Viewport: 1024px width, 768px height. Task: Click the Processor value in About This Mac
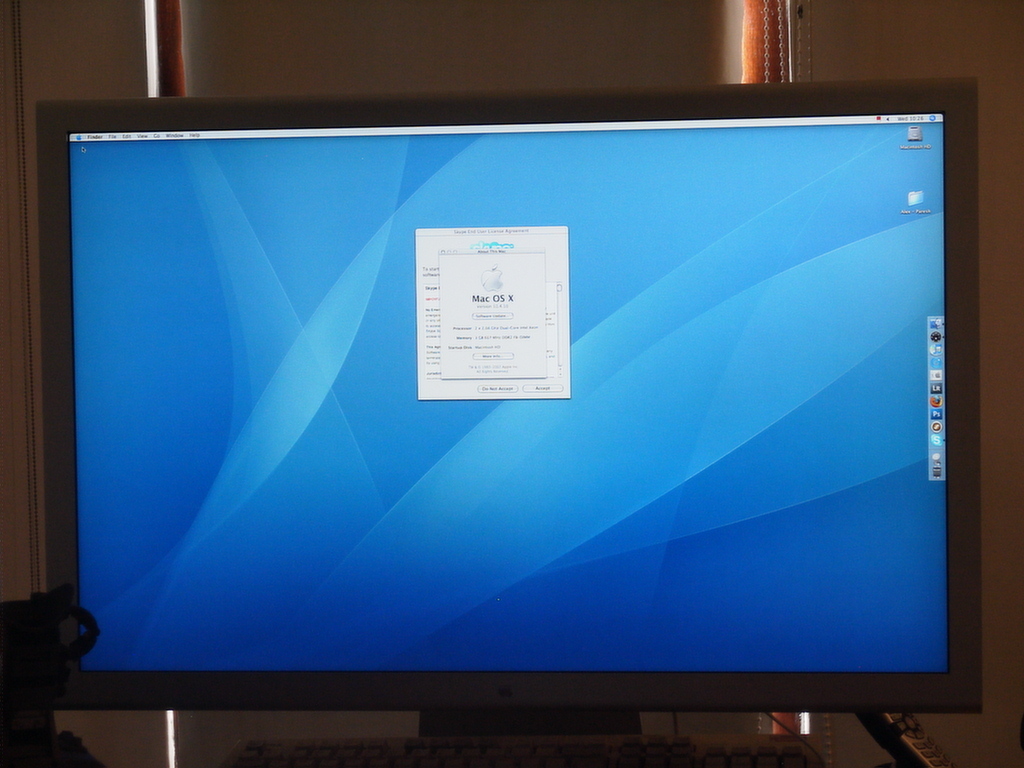[x=507, y=328]
